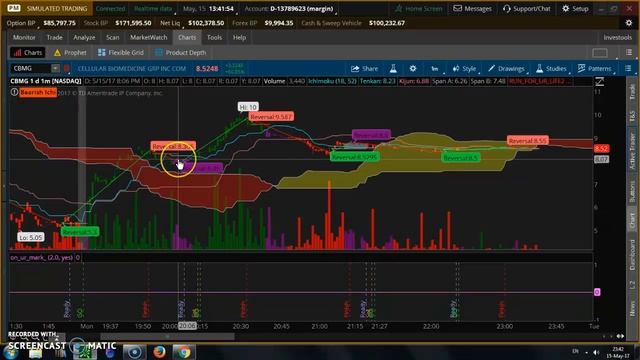Click the CBMG symbol input field
The height and width of the screenshot is (360, 640).
(x=31, y=69)
